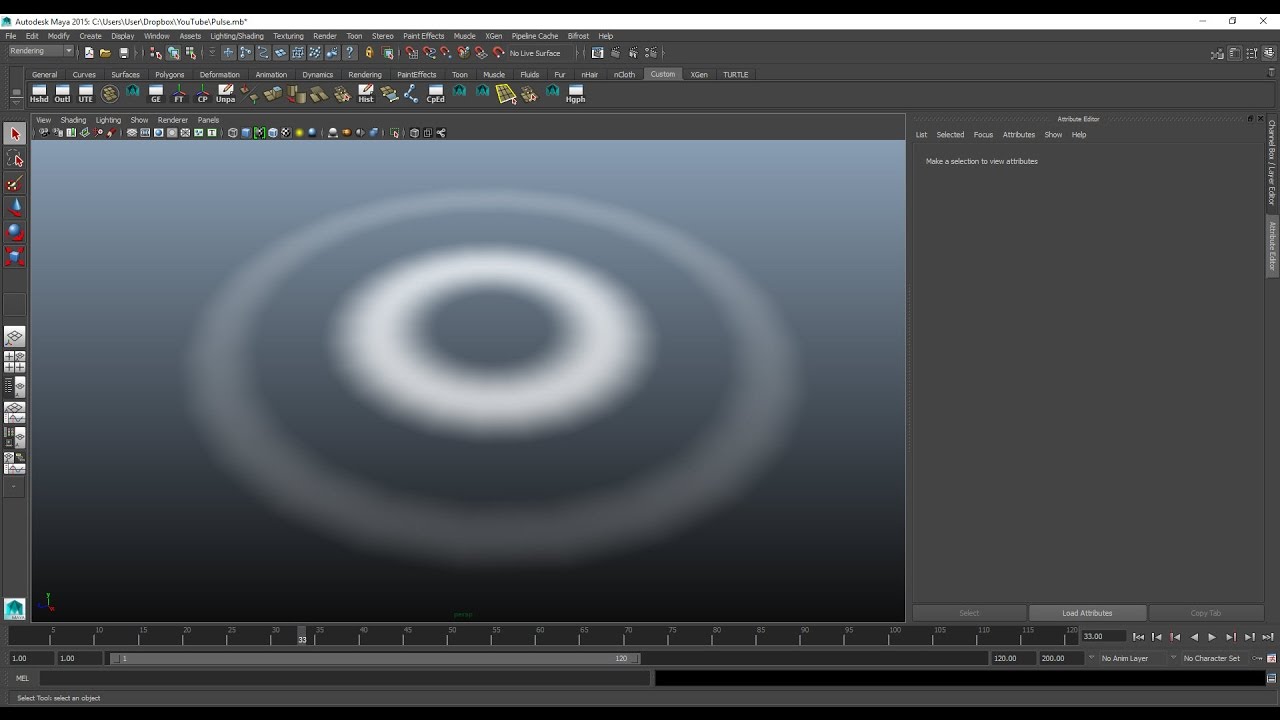Open the No Character Set dropdown
This screenshot has width=1280, height=720.
point(1215,658)
